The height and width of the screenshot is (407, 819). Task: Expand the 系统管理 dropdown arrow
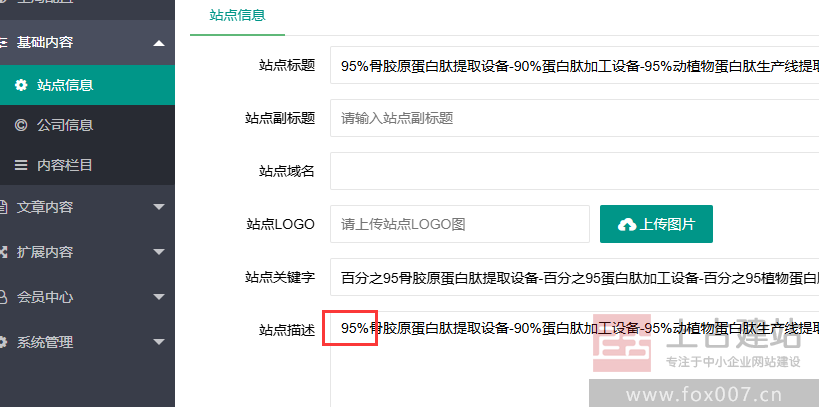159,342
